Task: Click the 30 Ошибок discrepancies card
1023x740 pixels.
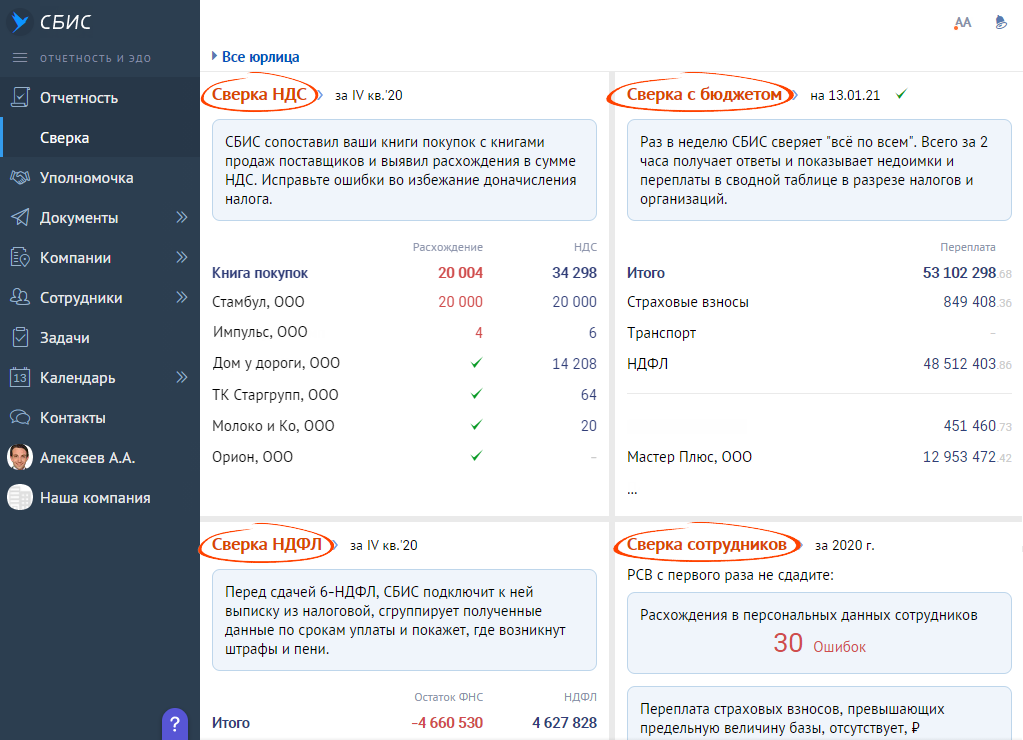Action: (x=819, y=632)
